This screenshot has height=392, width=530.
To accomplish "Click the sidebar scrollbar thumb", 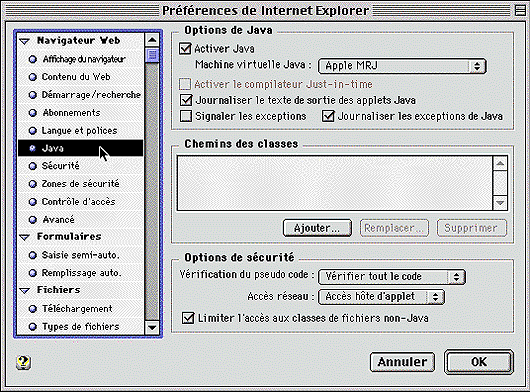I will pyautogui.click(x=152, y=55).
